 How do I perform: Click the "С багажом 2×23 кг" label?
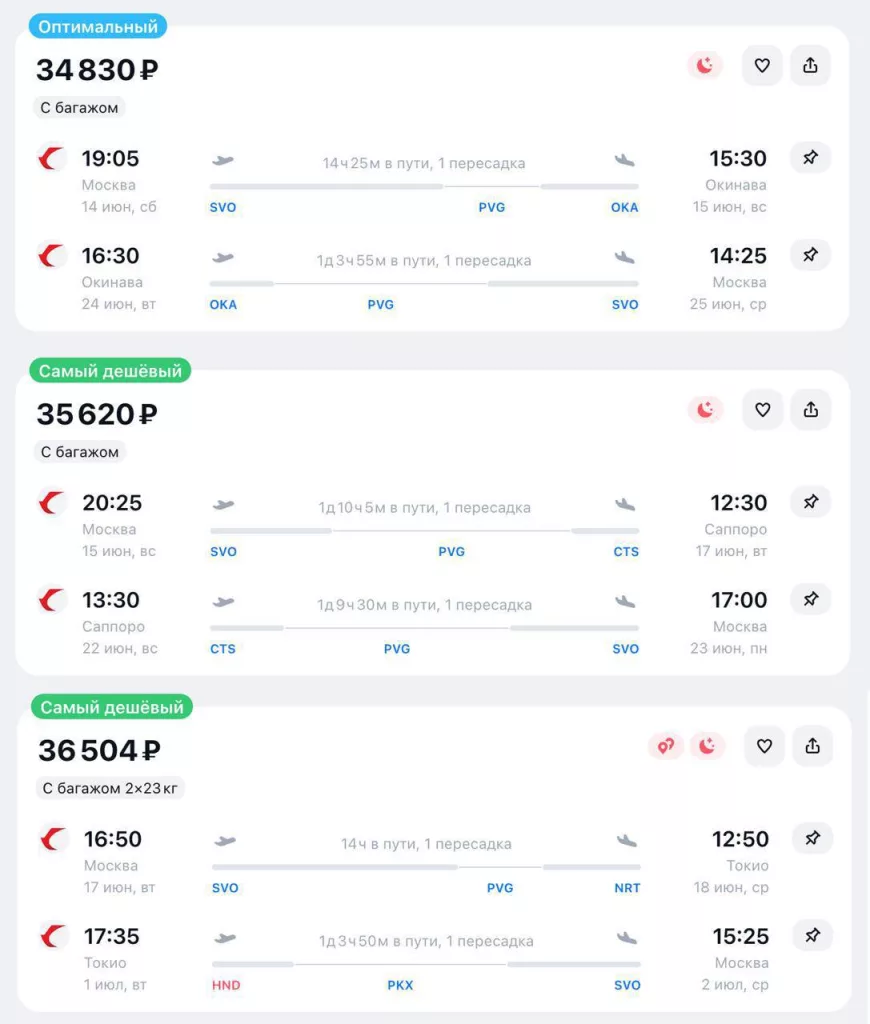pos(110,788)
